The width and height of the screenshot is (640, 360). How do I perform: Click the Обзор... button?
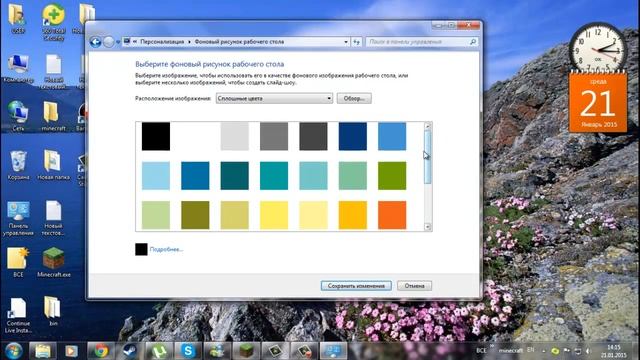pos(354,98)
